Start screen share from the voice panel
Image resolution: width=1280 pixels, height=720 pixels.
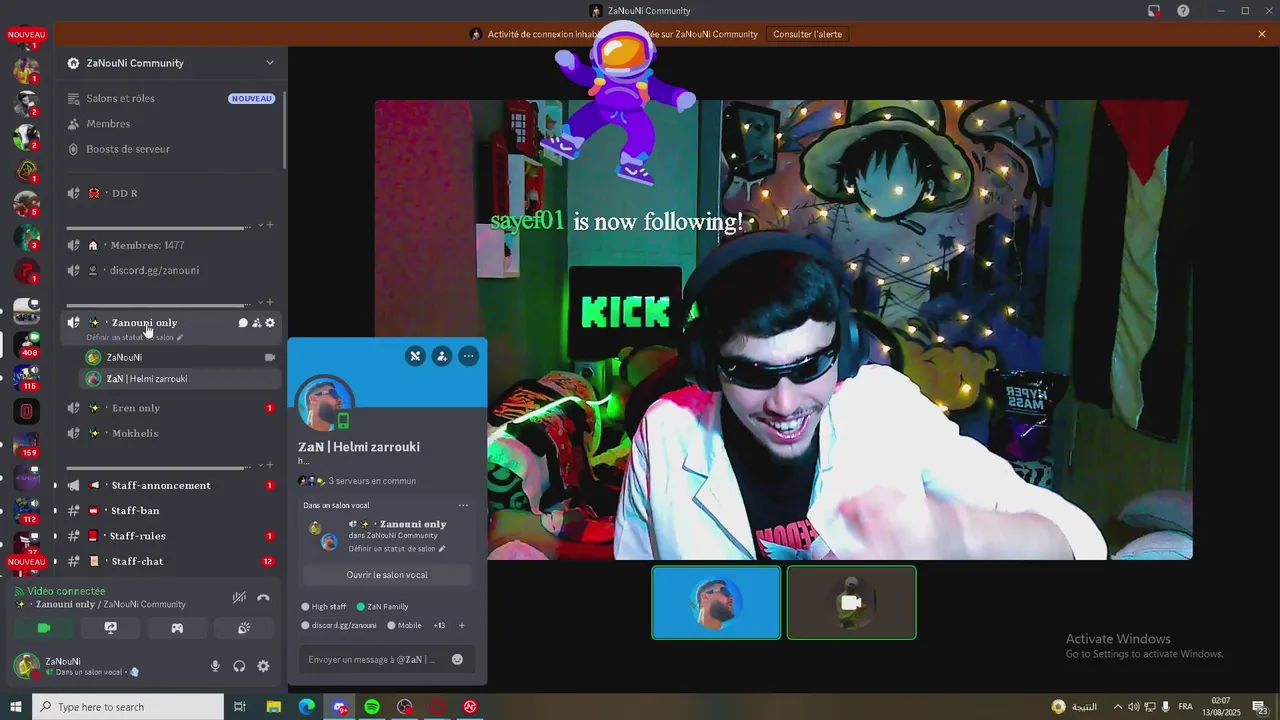click(111, 628)
